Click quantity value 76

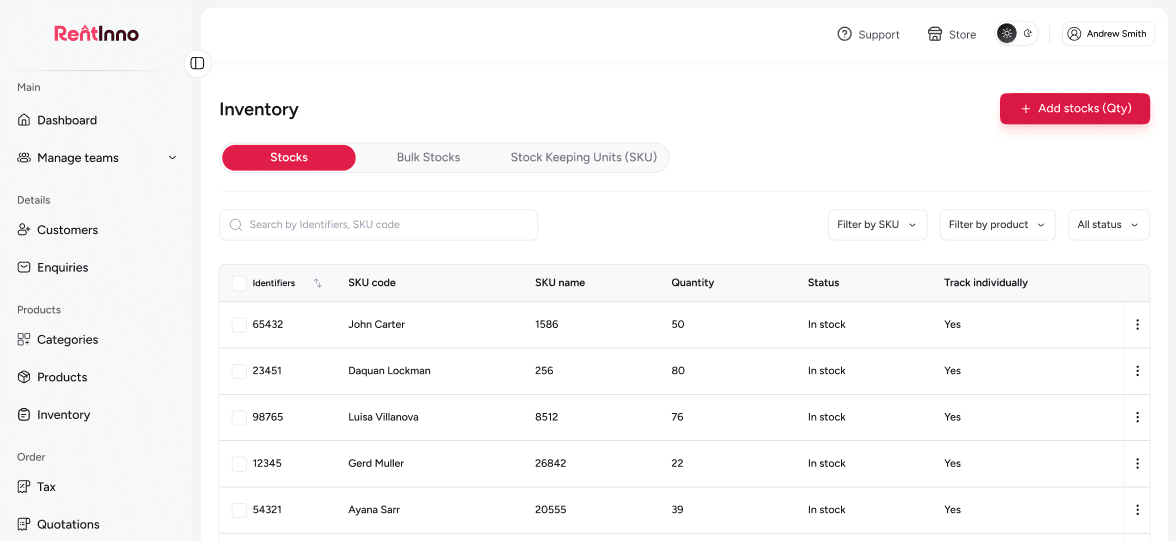coord(677,417)
